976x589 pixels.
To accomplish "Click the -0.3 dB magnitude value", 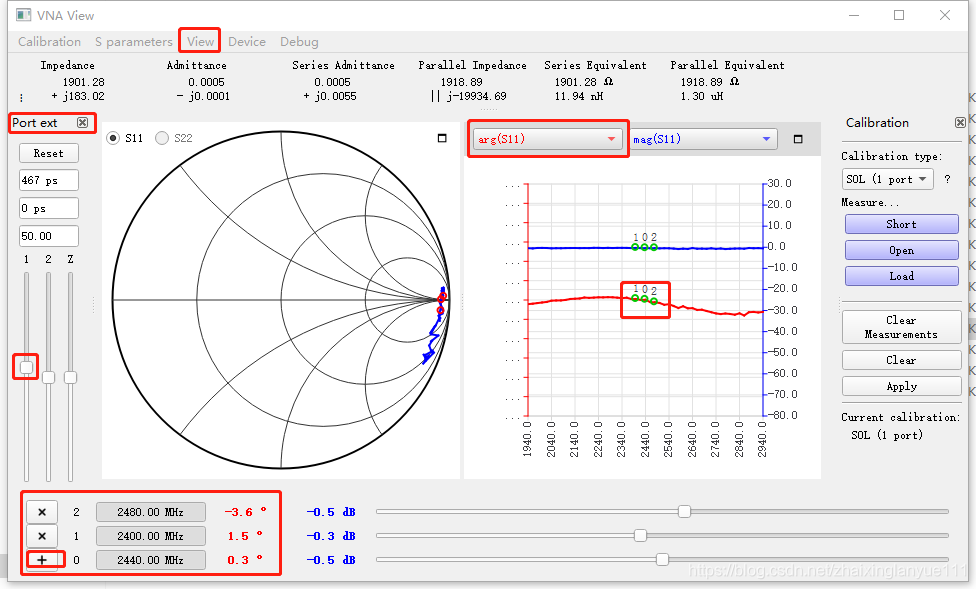I will pyautogui.click(x=331, y=536).
